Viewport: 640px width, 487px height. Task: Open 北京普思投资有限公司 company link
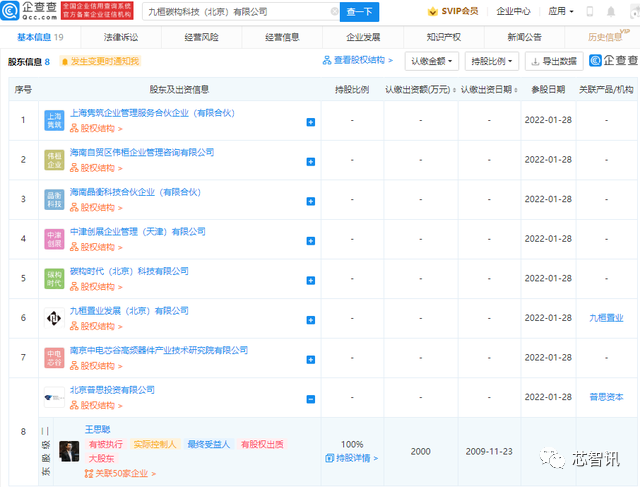tap(112, 390)
